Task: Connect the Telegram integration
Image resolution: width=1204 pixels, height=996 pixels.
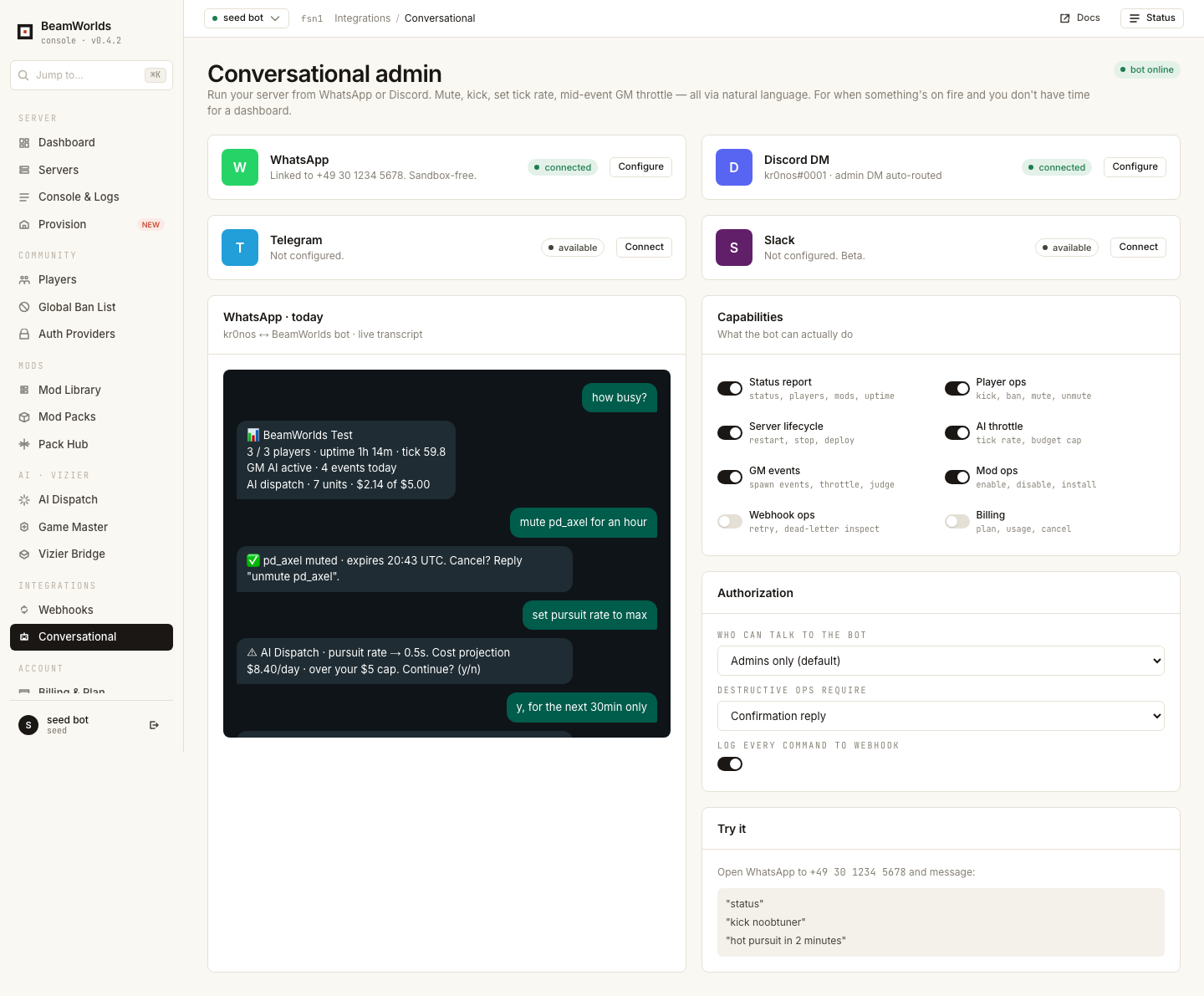Action: coord(644,247)
